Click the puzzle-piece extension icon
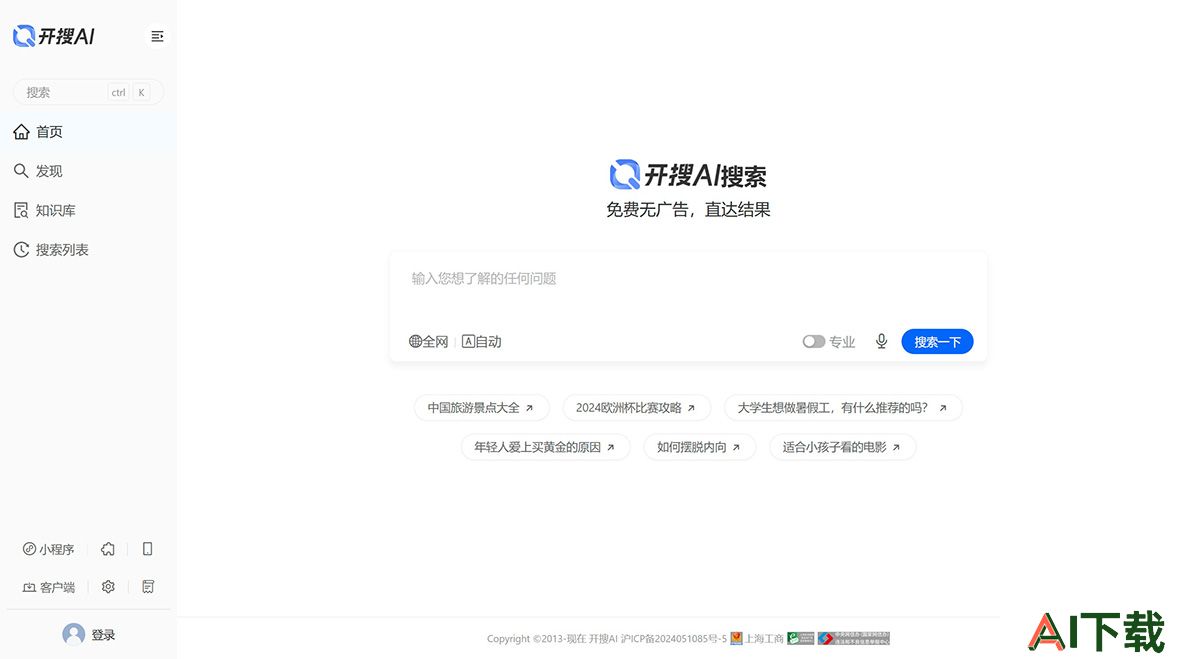 [x=108, y=549]
